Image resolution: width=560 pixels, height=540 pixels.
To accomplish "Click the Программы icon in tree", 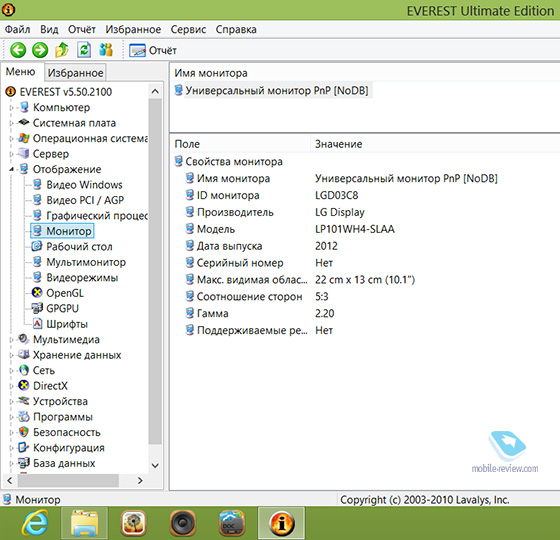I will [24, 416].
